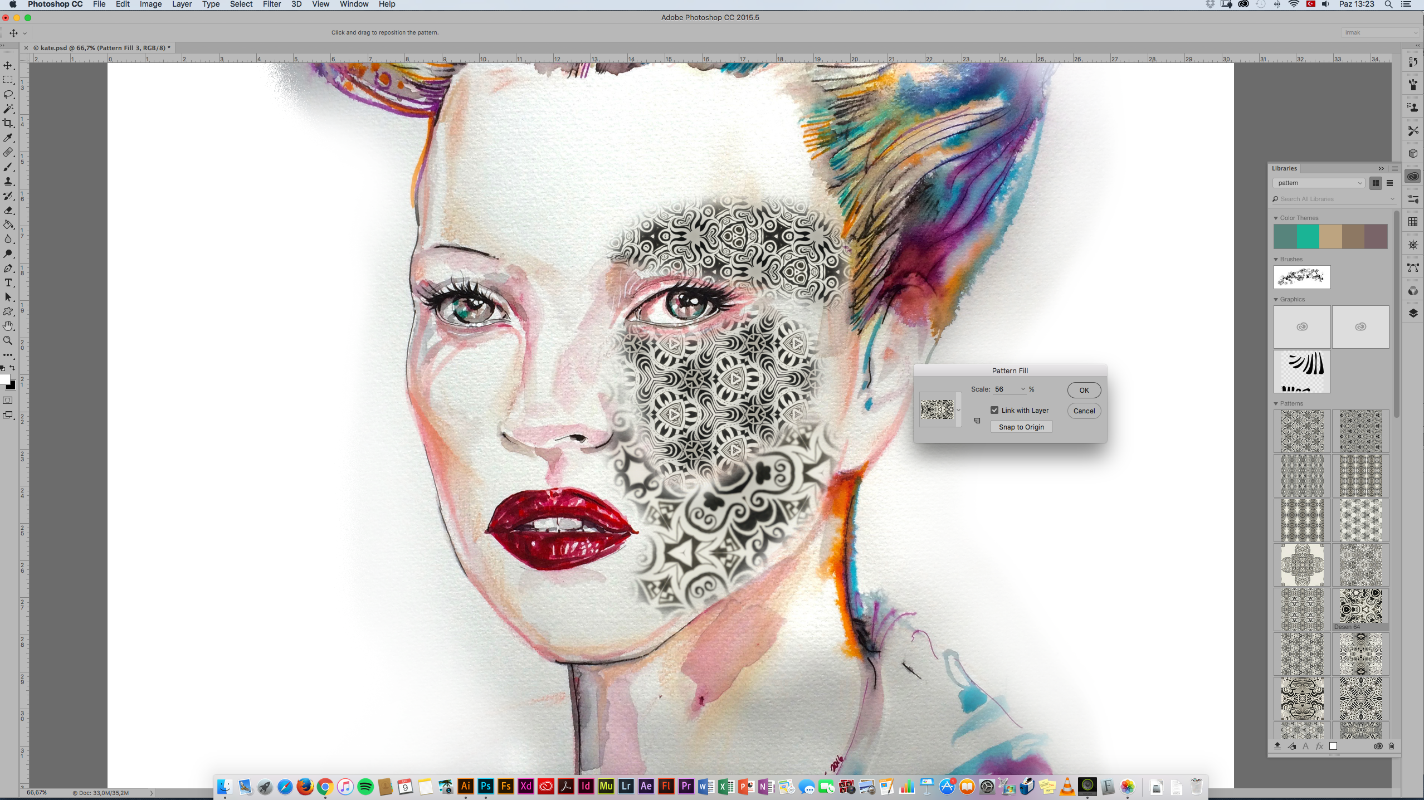The width and height of the screenshot is (1424, 800).
Task: Open Illustrator from the Dock
Action: click(465, 787)
